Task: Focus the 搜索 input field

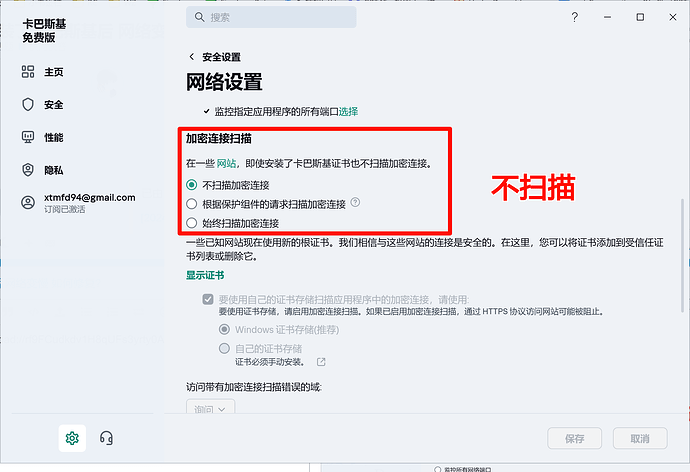Action: point(271,17)
